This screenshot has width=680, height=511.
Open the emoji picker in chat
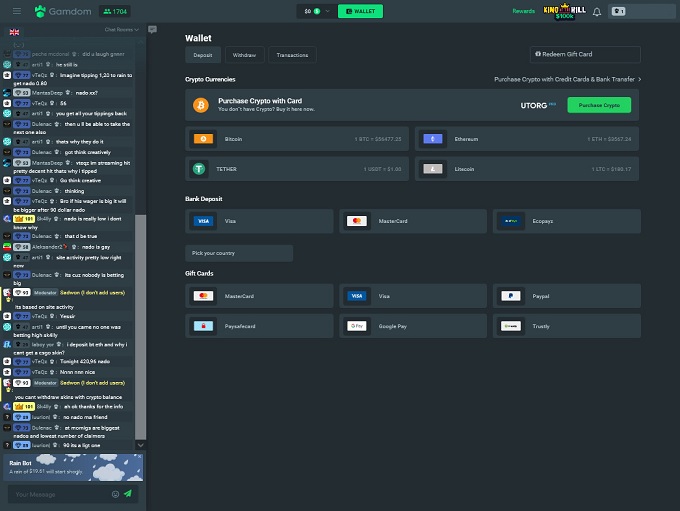[115, 494]
